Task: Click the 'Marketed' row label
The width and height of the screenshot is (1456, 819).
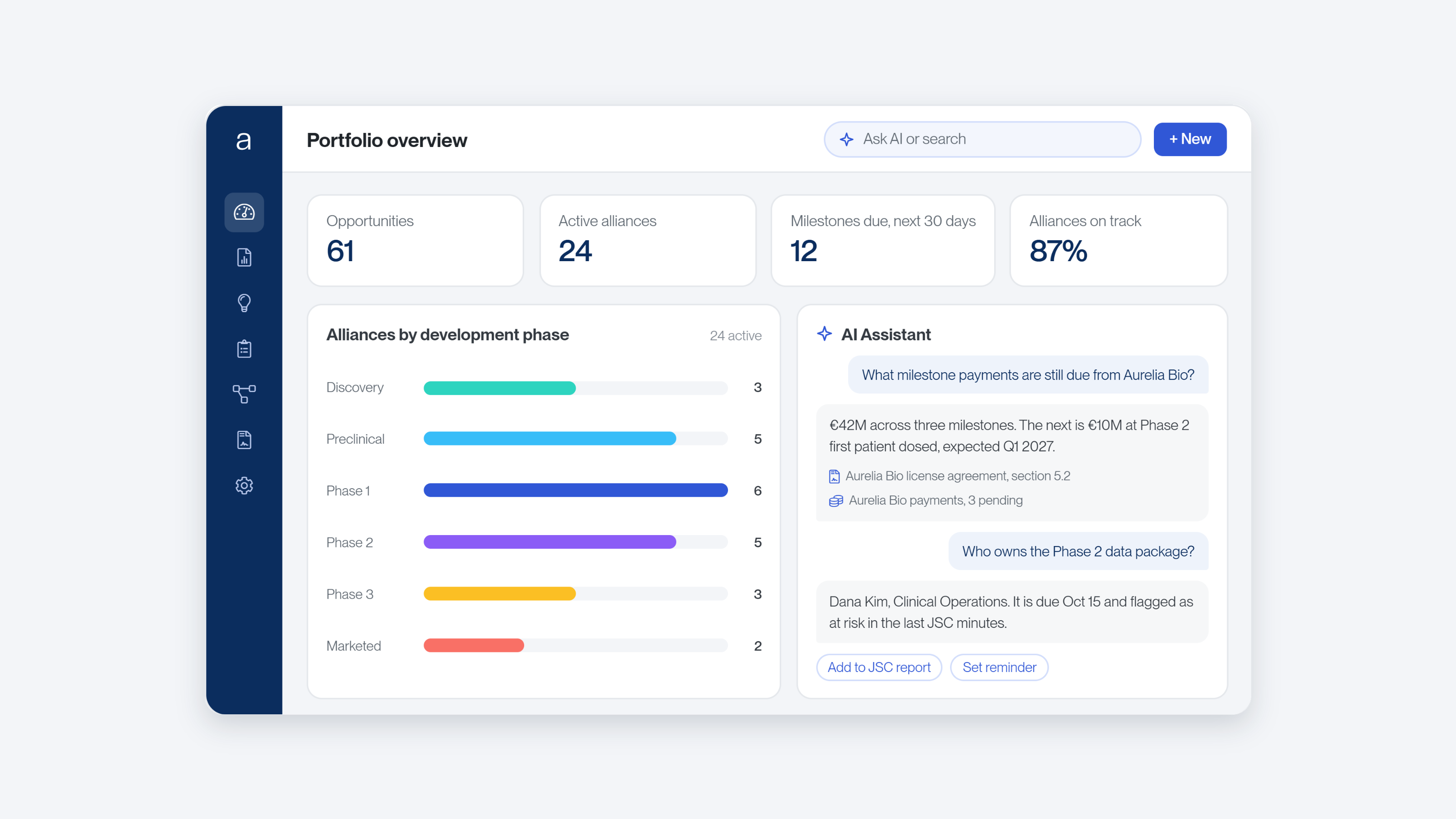Action: (x=353, y=646)
